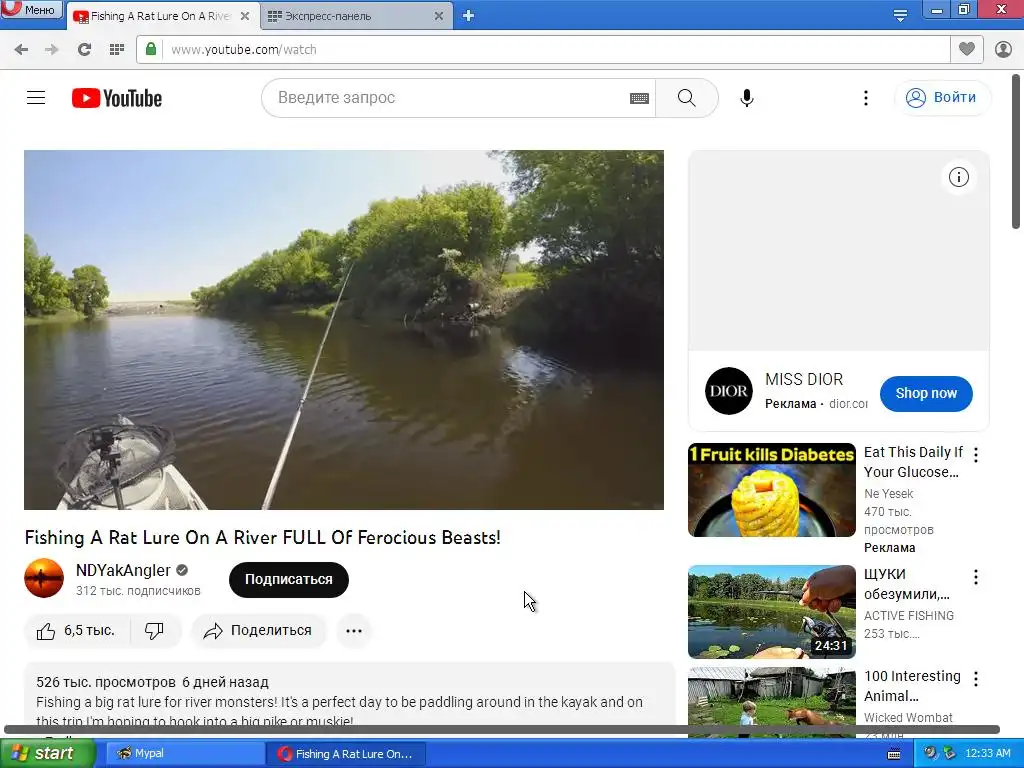
Task: Select the Fishing A Rat Lure tab
Action: tap(162, 16)
